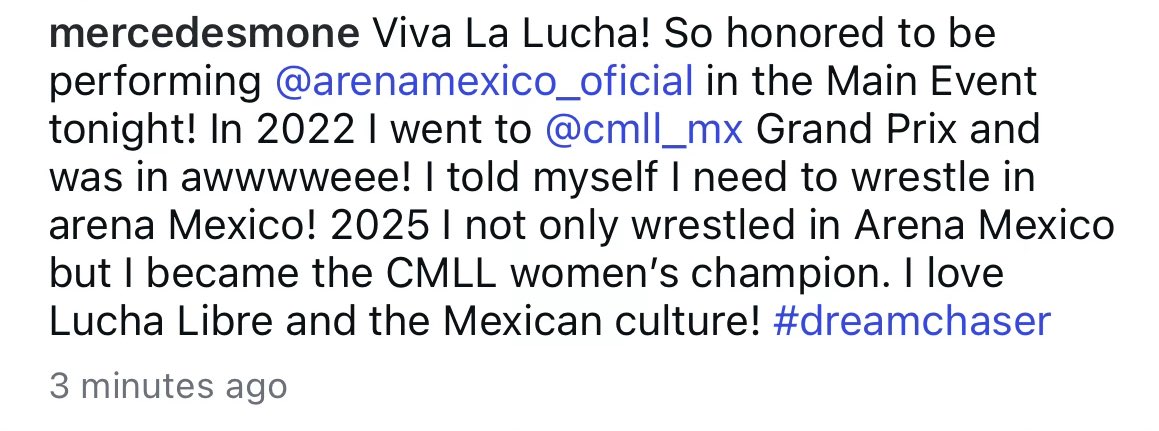Open the #dreamchaser hashtag
The height and width of the screenshot is (431, 1159).
pyautogui.click(x=911, y=321)
